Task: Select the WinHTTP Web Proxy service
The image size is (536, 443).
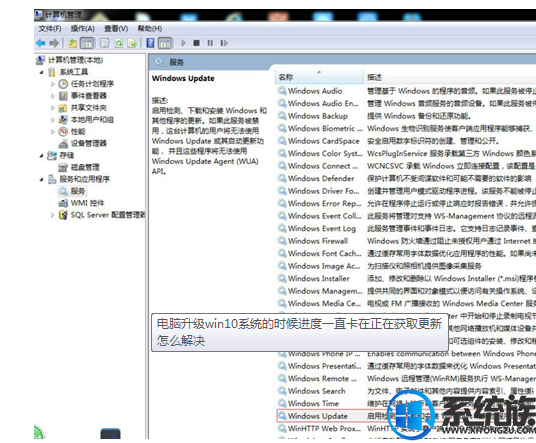Action: click(324, 429)
